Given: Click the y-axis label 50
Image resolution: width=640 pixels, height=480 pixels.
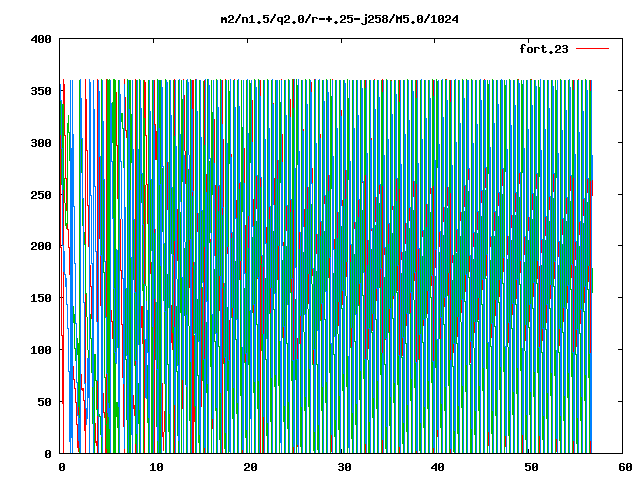Looking at the screenshot, I should pos(44,402).
